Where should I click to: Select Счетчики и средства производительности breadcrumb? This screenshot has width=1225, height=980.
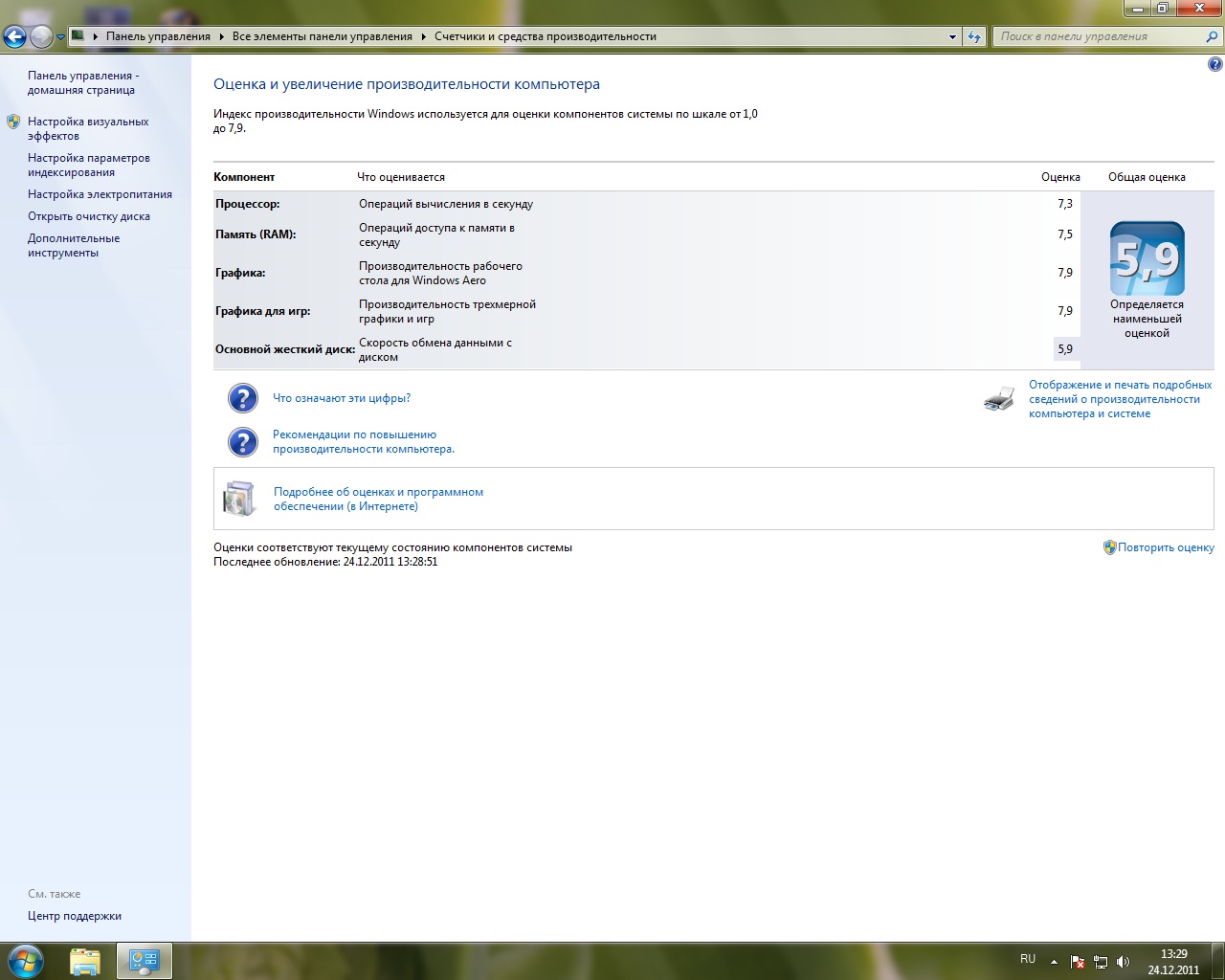tap(546, 36)
